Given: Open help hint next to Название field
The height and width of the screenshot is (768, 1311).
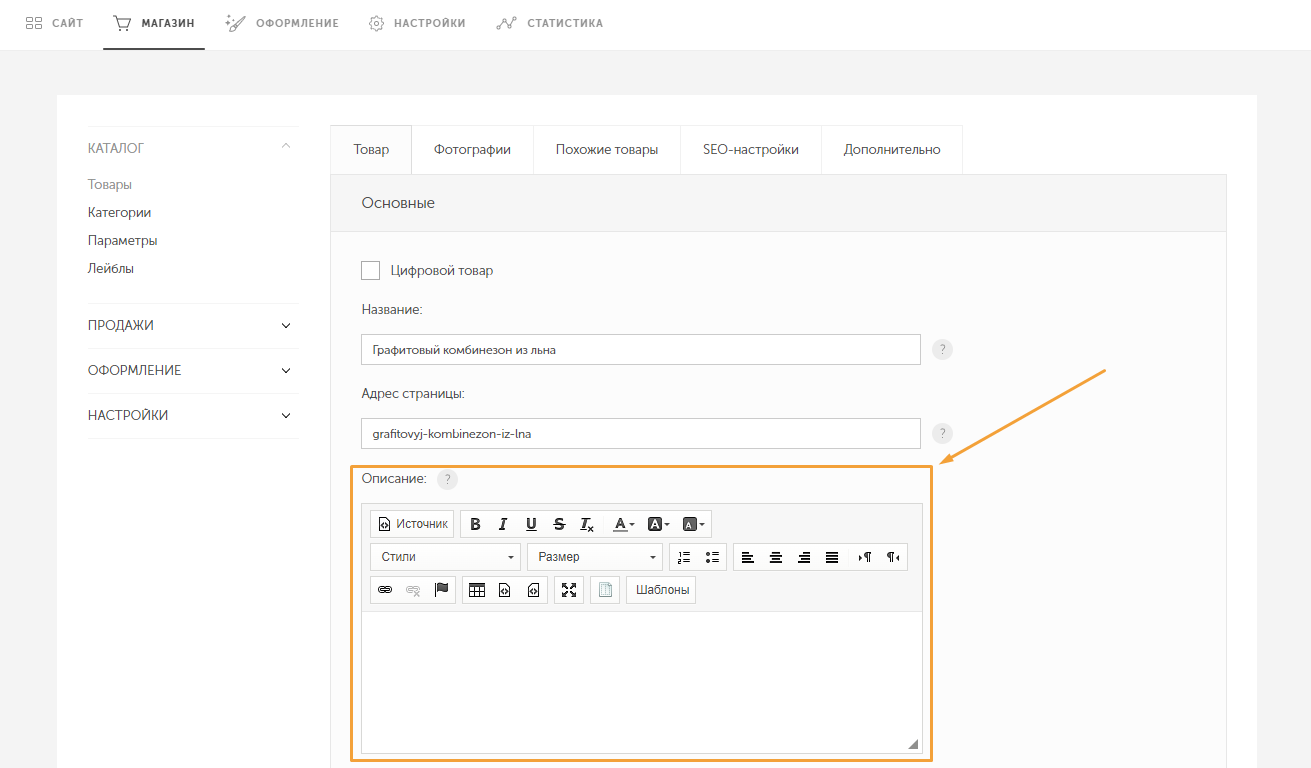Looking at the screenshot, I should click(942, 350).
